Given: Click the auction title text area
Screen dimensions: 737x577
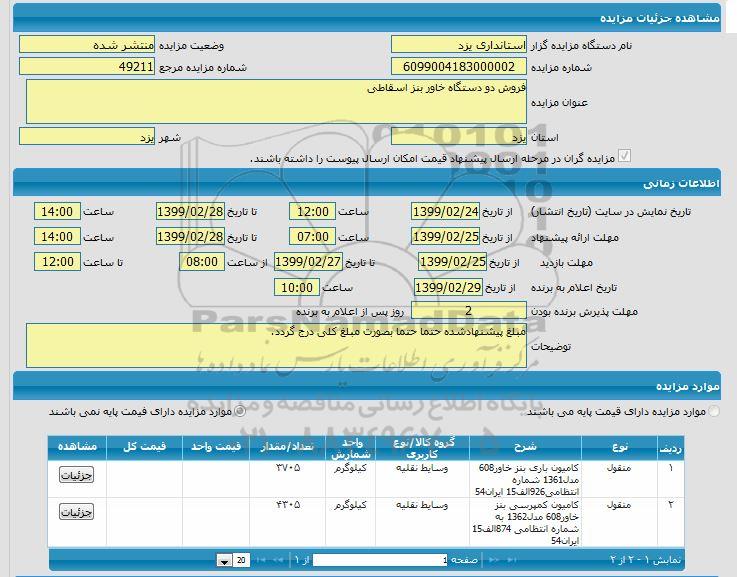Looking at the screenshot, I should [276, 101].
